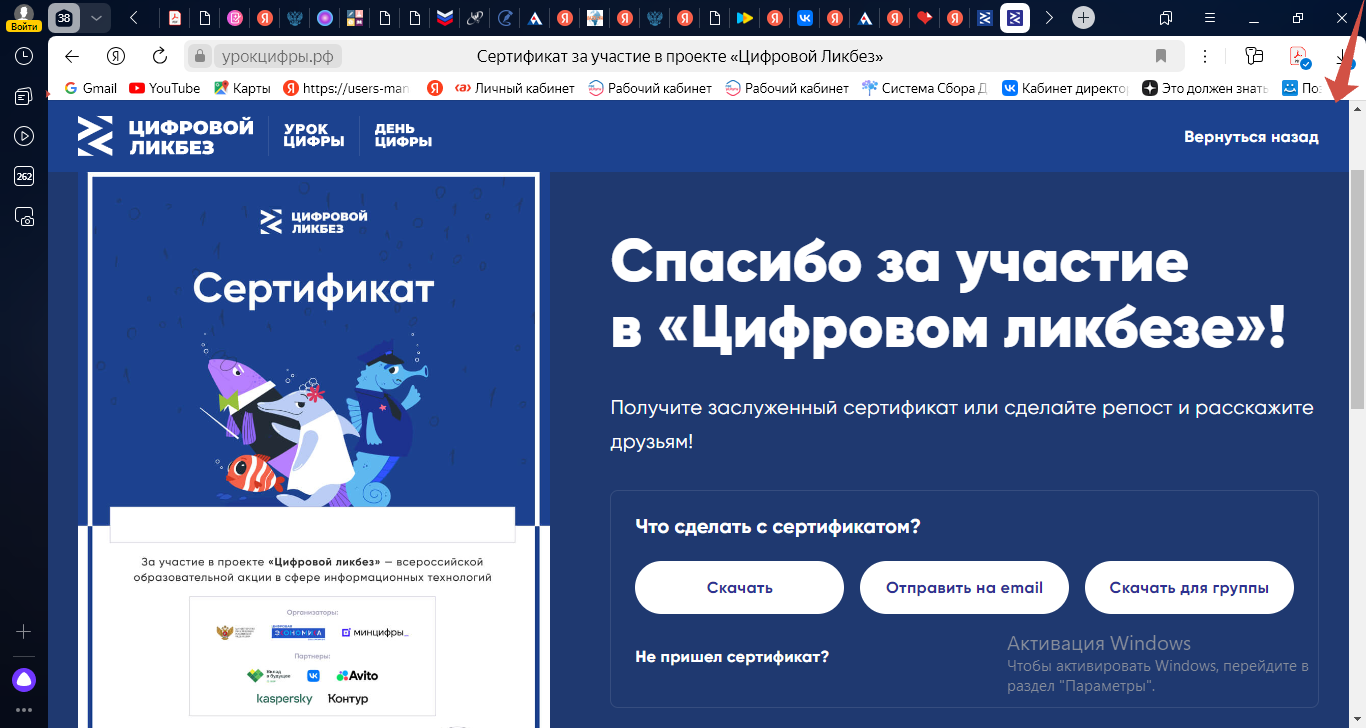This screenshot has width=1366, height=728.
Task: Go to День цифры in site header
Action: point(403,136)
